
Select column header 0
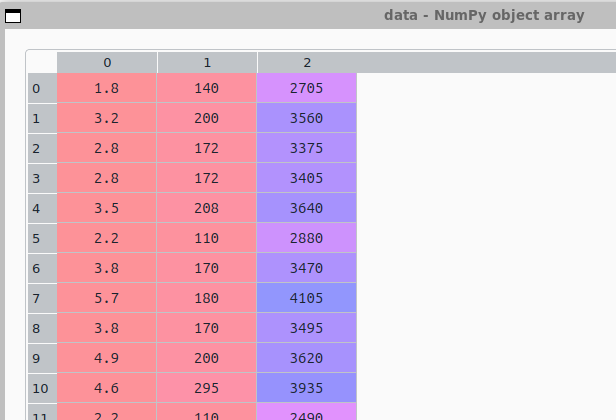[107, 62]
